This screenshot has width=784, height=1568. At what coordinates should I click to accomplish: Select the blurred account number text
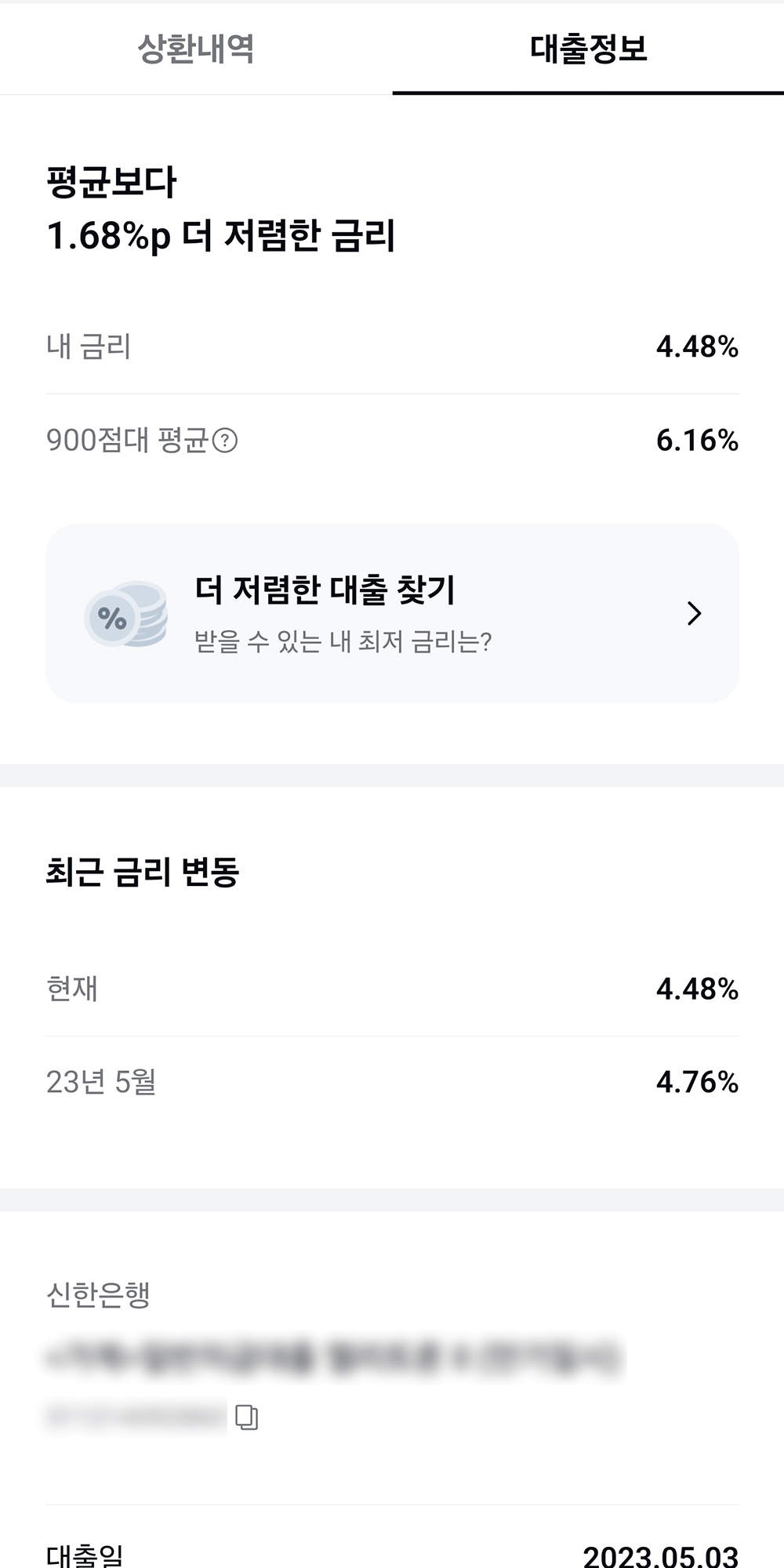click(x=137, y=1416)
